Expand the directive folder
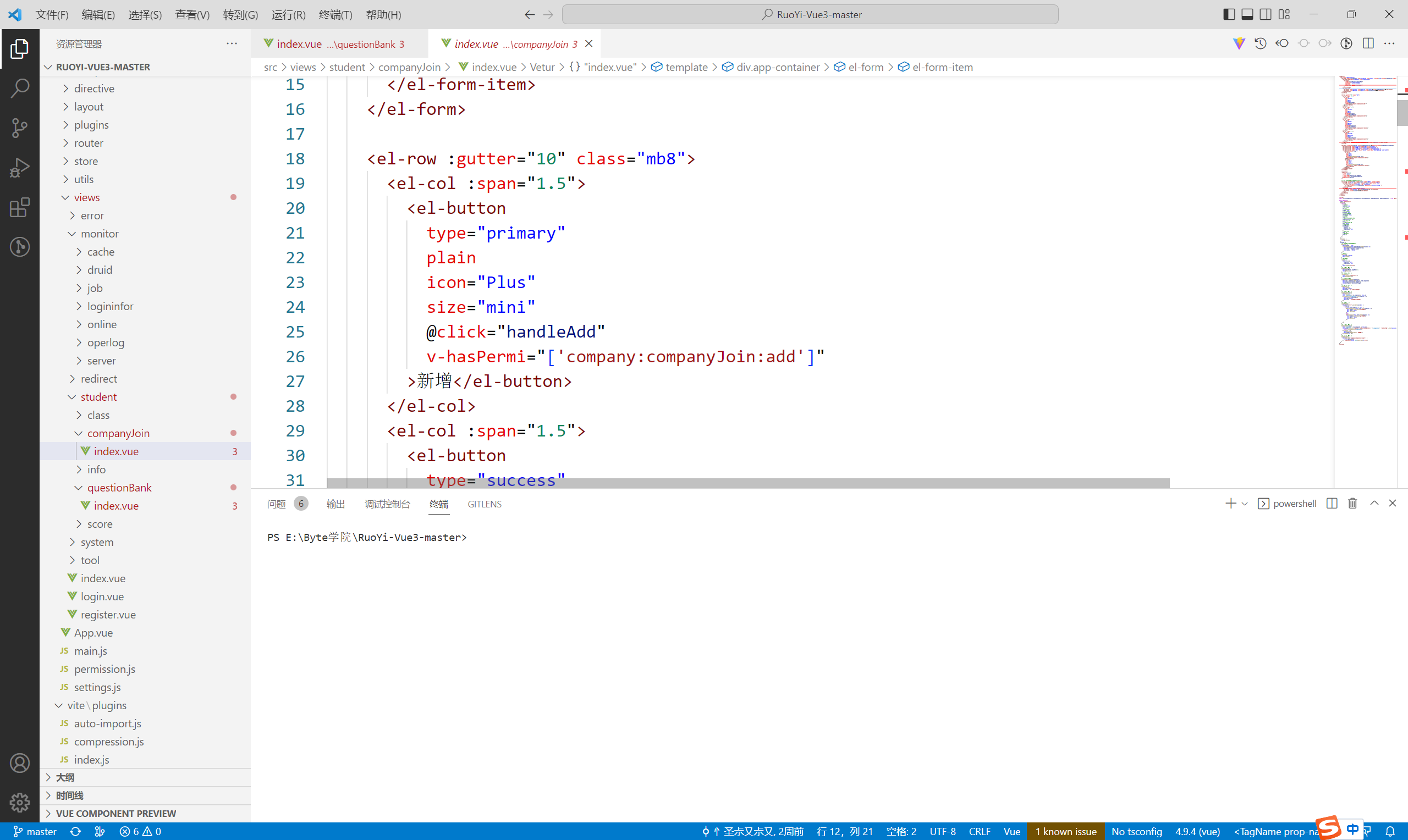 [145, 89]
